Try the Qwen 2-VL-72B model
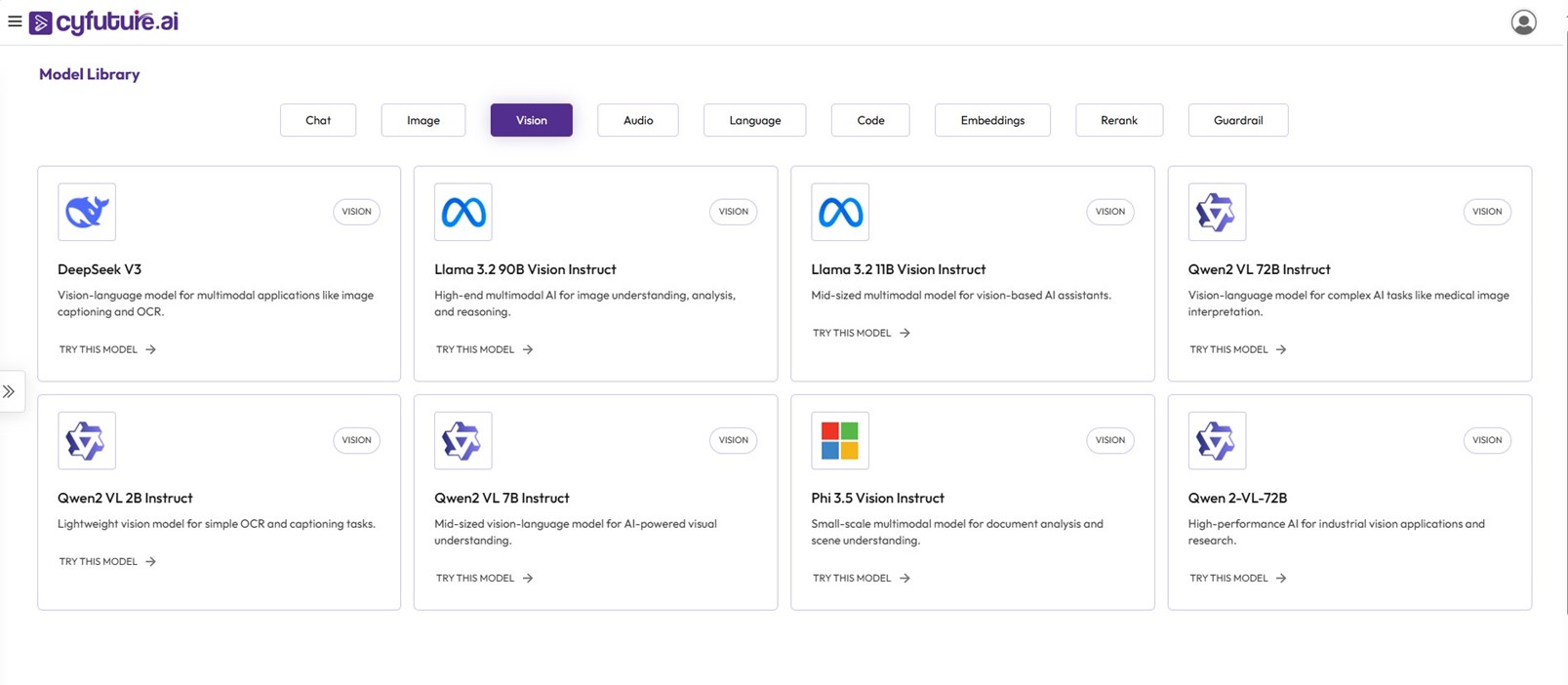The height and width of the screenshot is (685, 1568). coord(1237,578)
